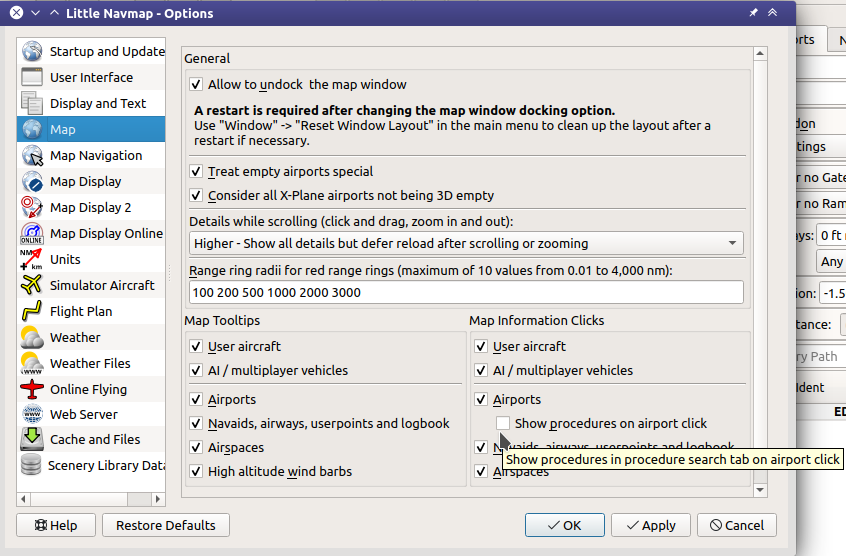Click the Cancel button

click(737, 525)
